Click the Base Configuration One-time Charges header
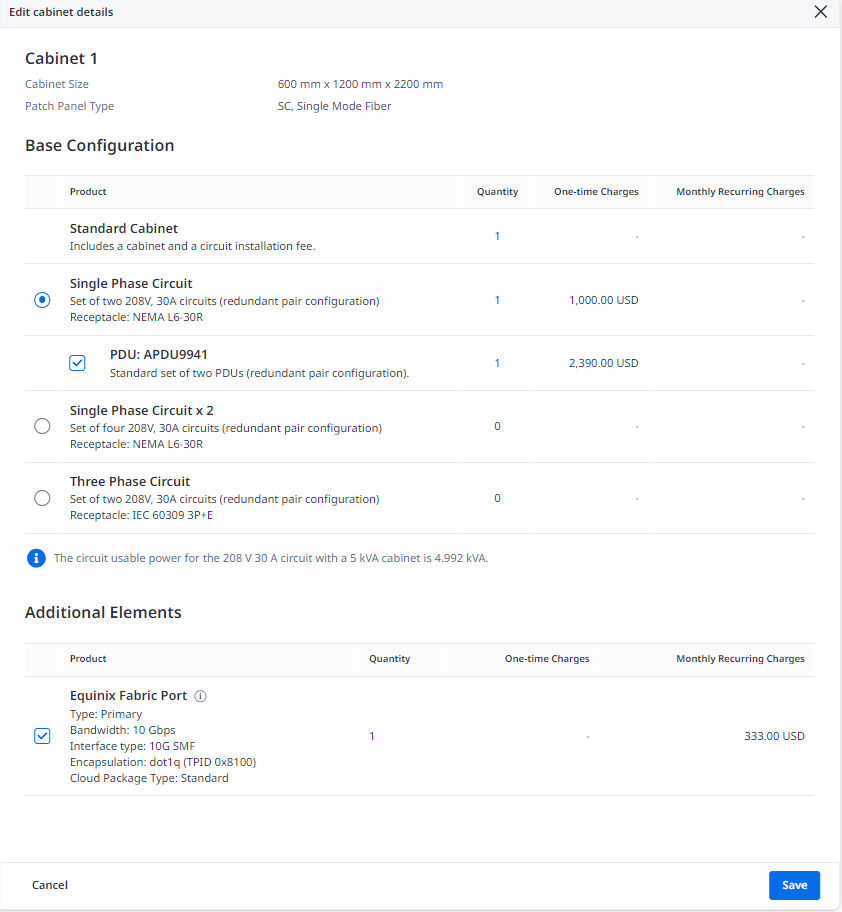This screenshot has width=842, height=912. point(596,192)
